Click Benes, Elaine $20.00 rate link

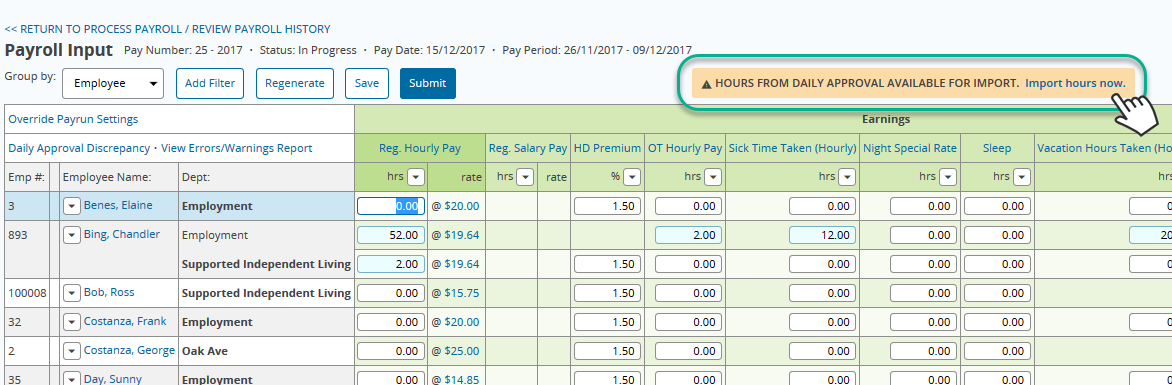[x=462, y=206]
